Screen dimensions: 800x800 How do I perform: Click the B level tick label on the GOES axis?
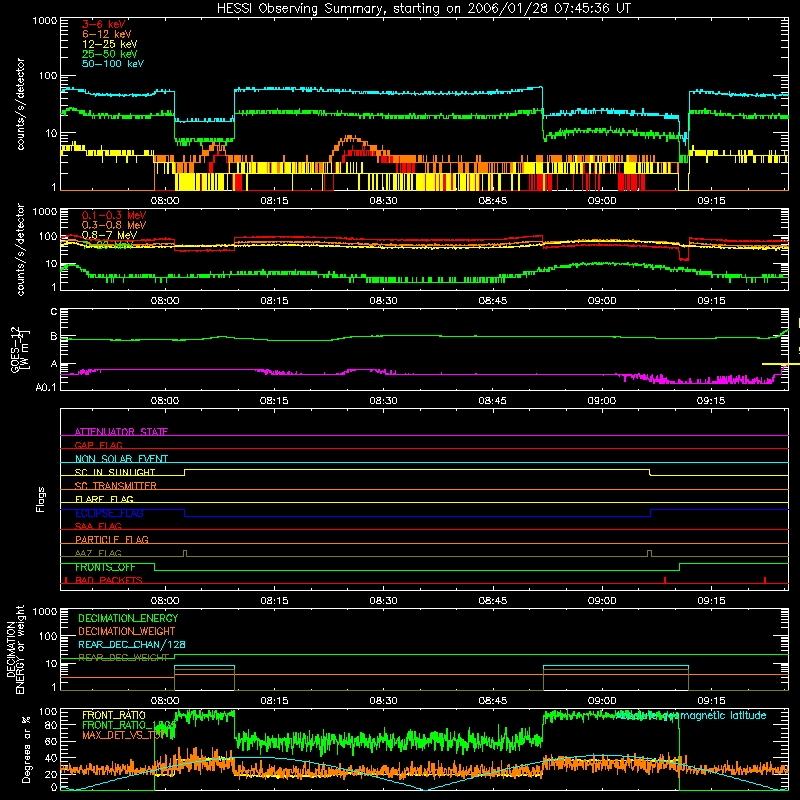coord(54,337)
